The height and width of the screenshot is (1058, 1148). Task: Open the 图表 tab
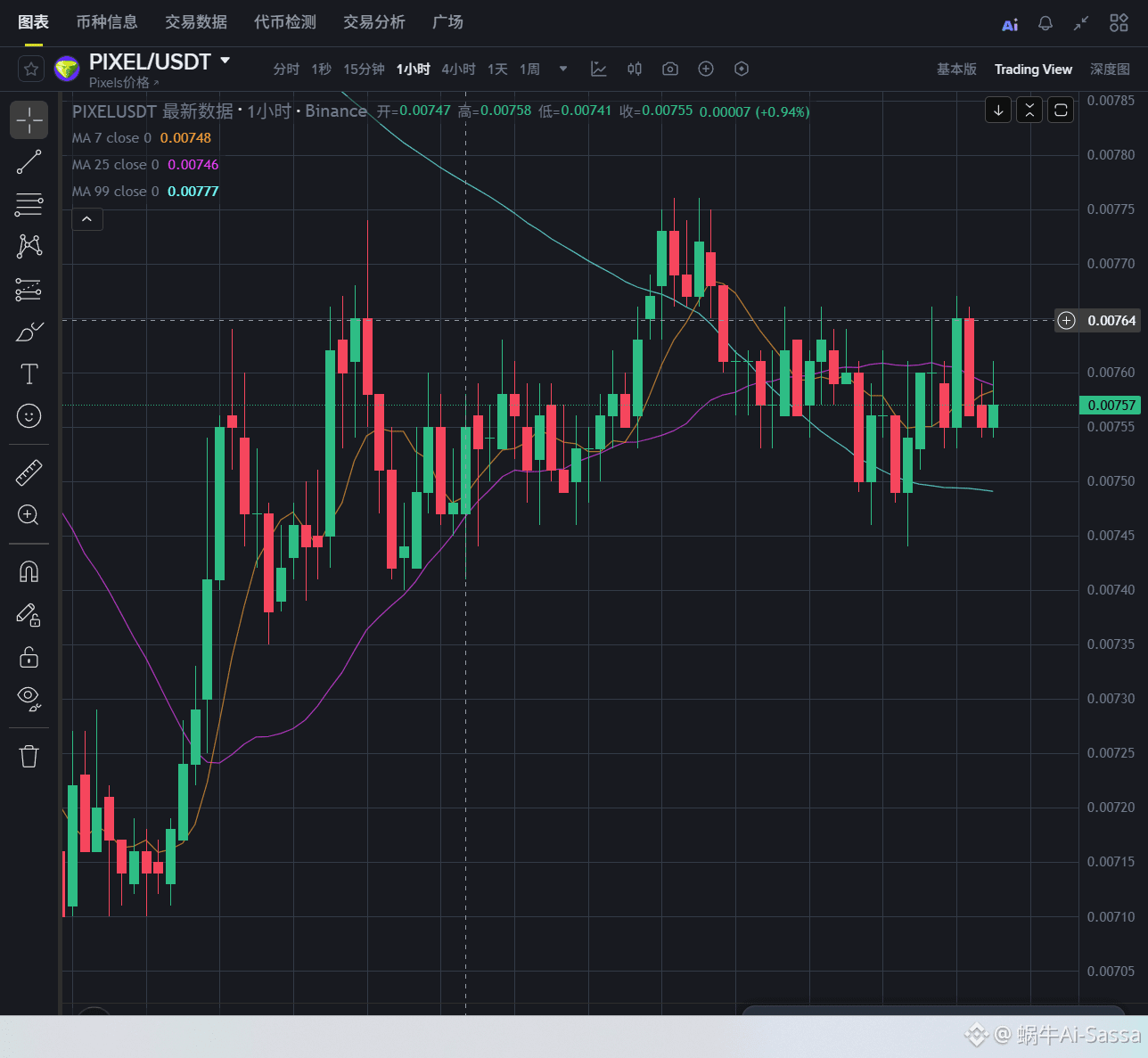point(33,22)
